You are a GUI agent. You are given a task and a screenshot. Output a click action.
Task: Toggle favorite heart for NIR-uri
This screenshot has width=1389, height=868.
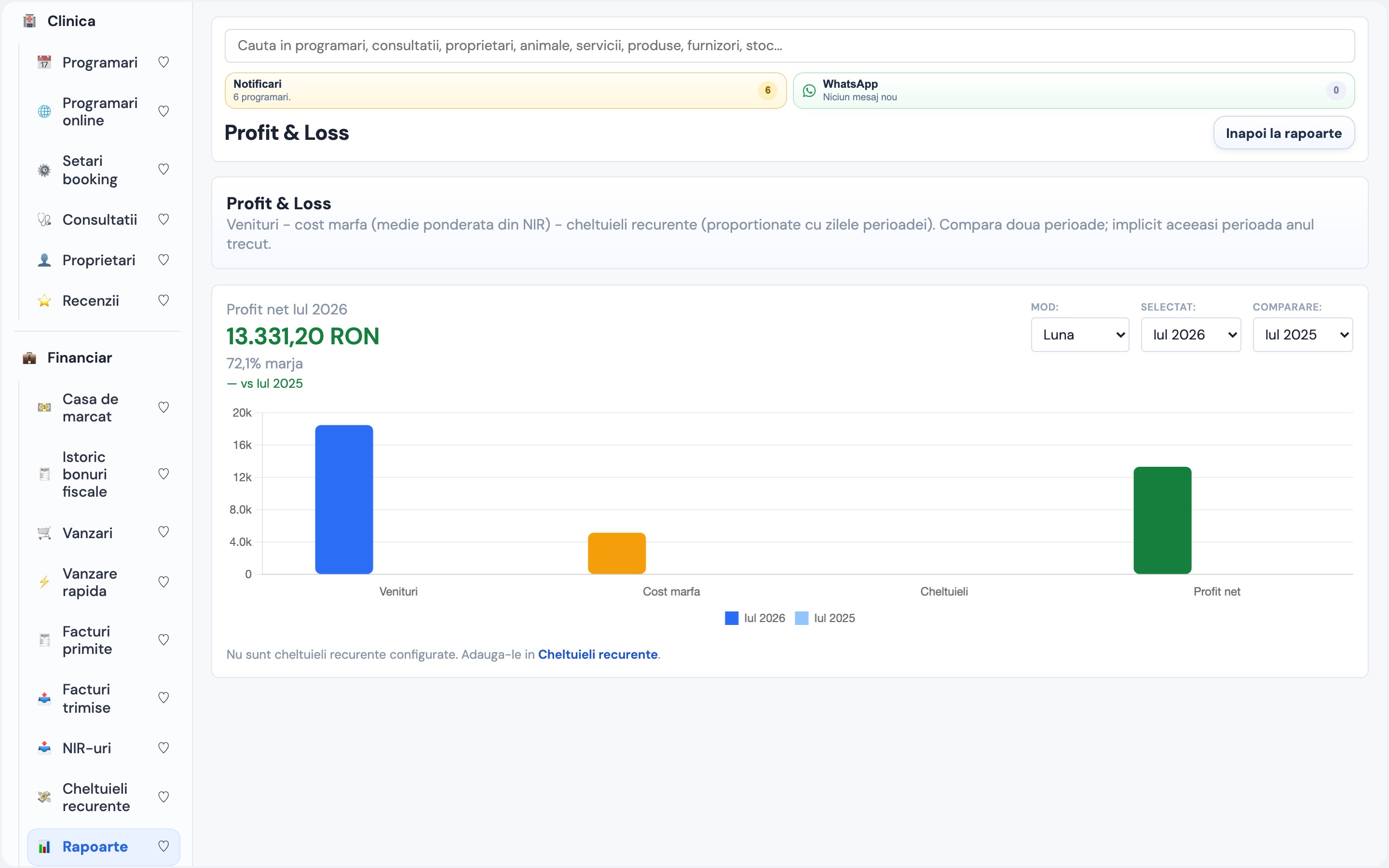point(163,747)
